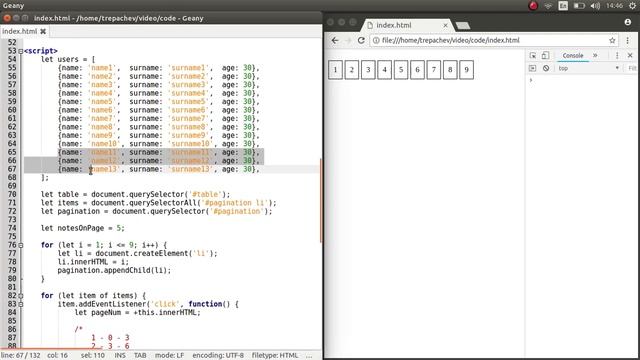Click 'function' keyword in line 83
640x360 pixels.
pyautogui.click(x=205, y=304)
